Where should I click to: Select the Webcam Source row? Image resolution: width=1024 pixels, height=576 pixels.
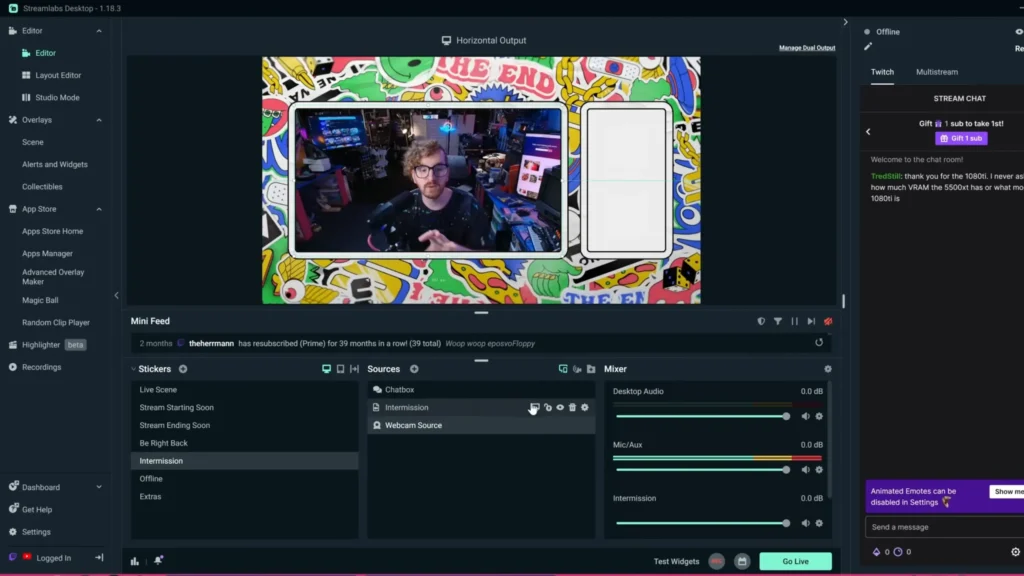(481, 425)
